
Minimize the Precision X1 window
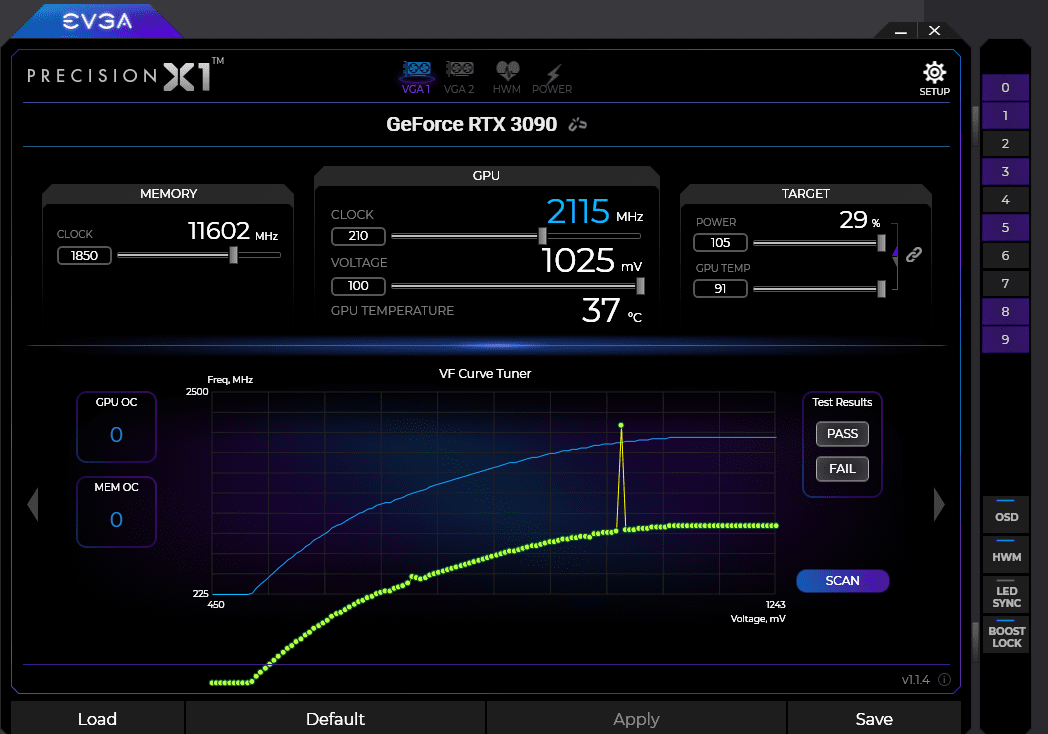901,31
